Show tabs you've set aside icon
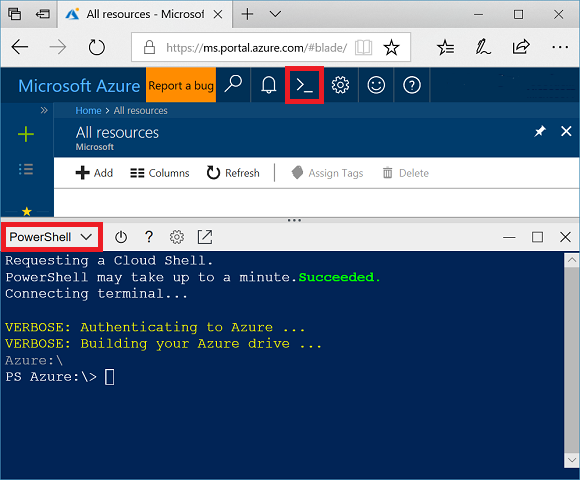Viewport: 580px width, 480px height. [x=15, y=14]
